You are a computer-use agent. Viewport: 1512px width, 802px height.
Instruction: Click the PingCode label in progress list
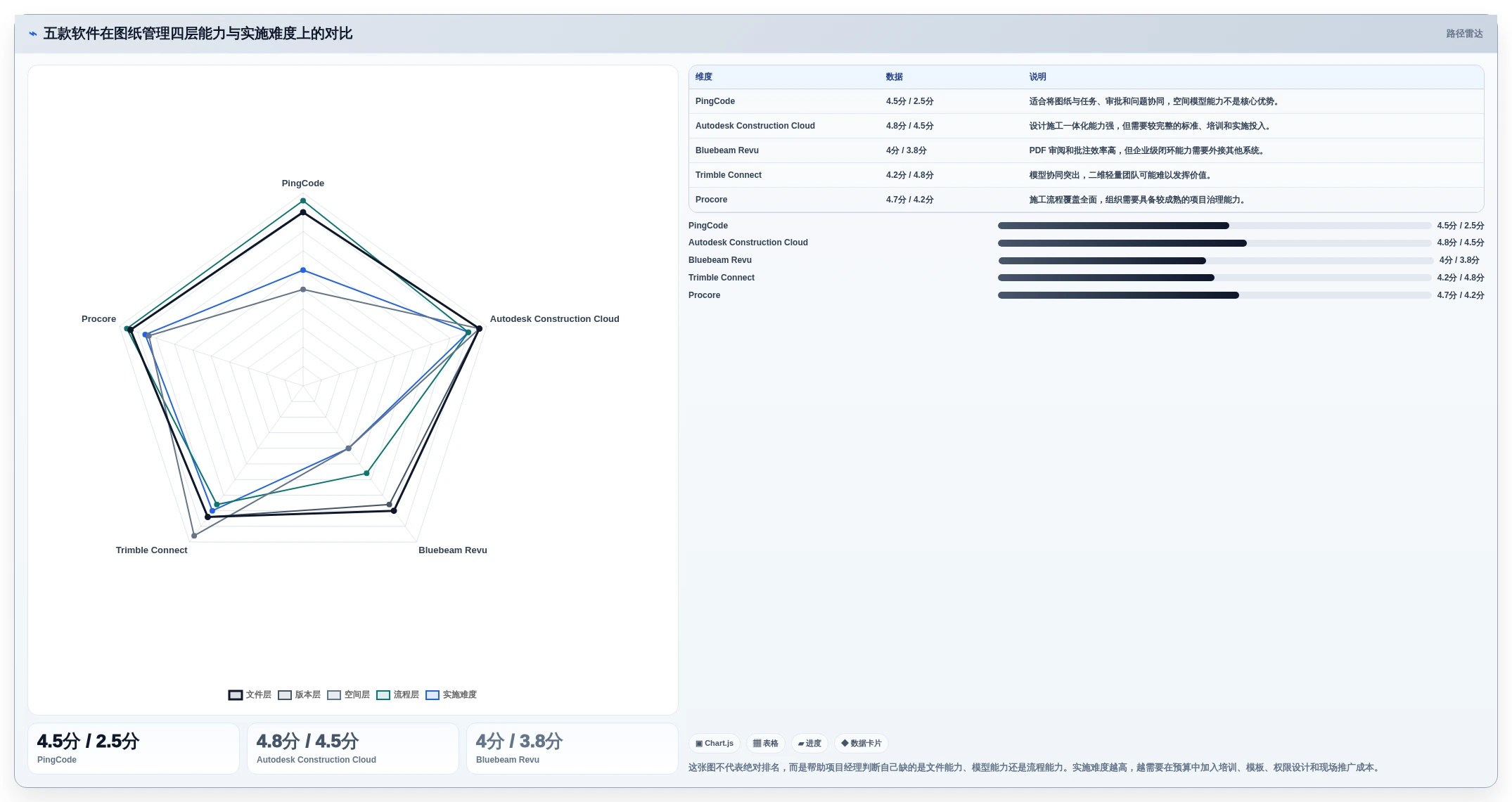point(708,226)
